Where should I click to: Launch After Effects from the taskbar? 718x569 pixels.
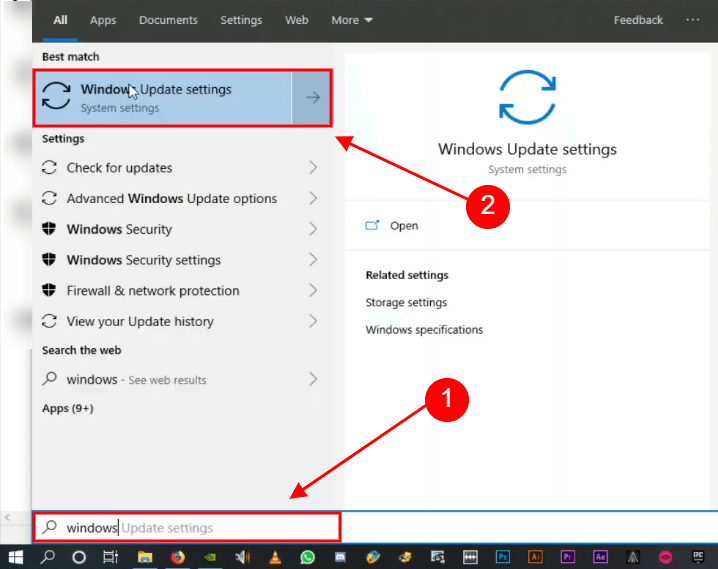[600, 557]
